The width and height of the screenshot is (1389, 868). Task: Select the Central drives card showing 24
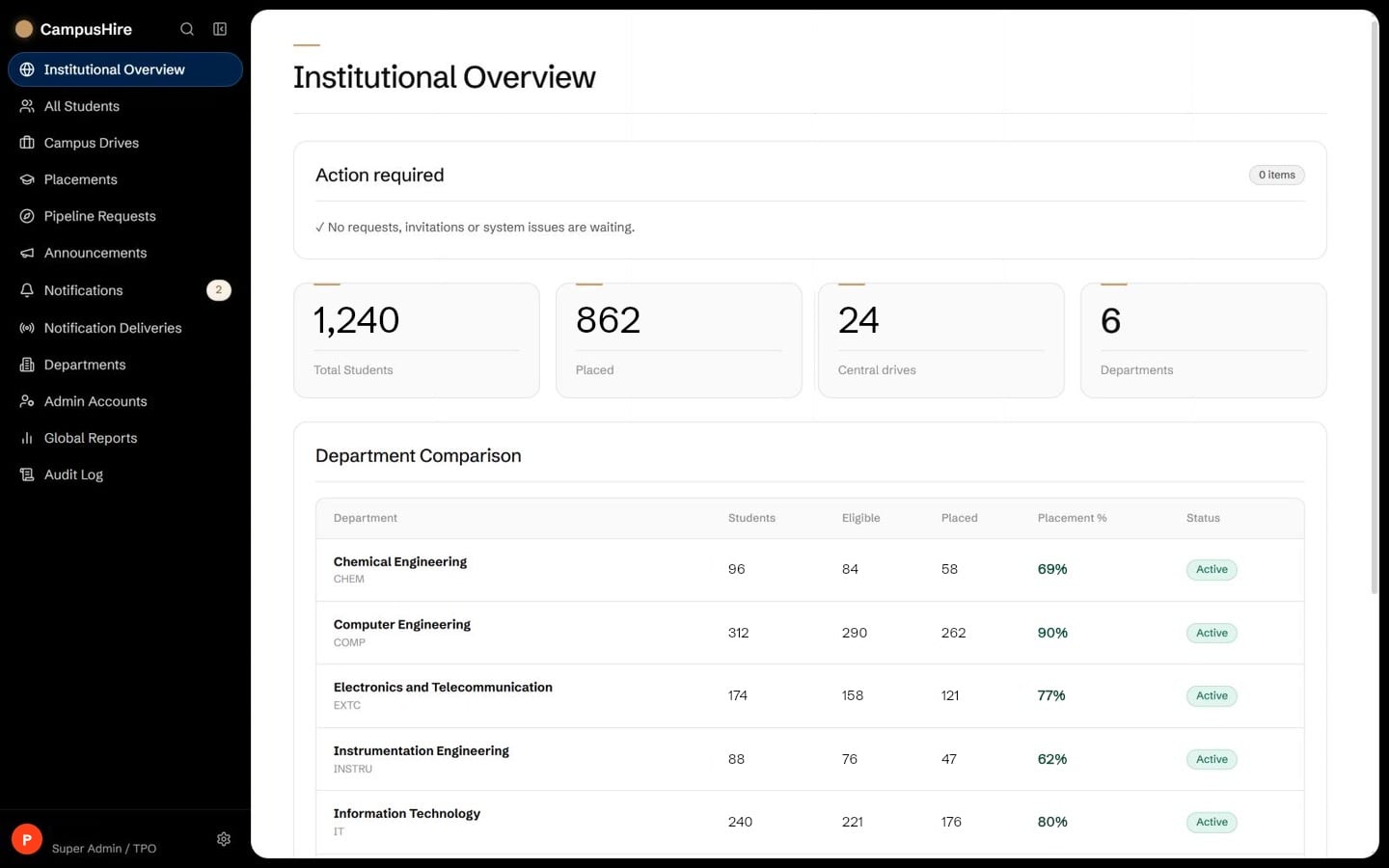941,340
